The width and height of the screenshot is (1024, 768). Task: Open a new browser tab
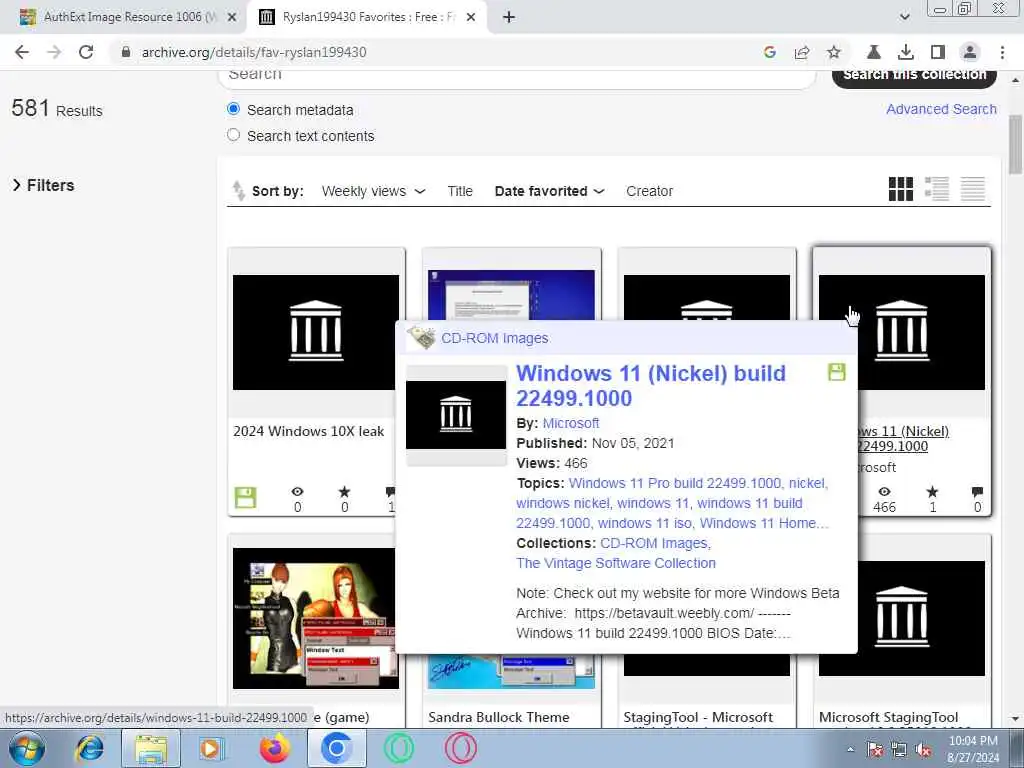click(x=509, y=17)
